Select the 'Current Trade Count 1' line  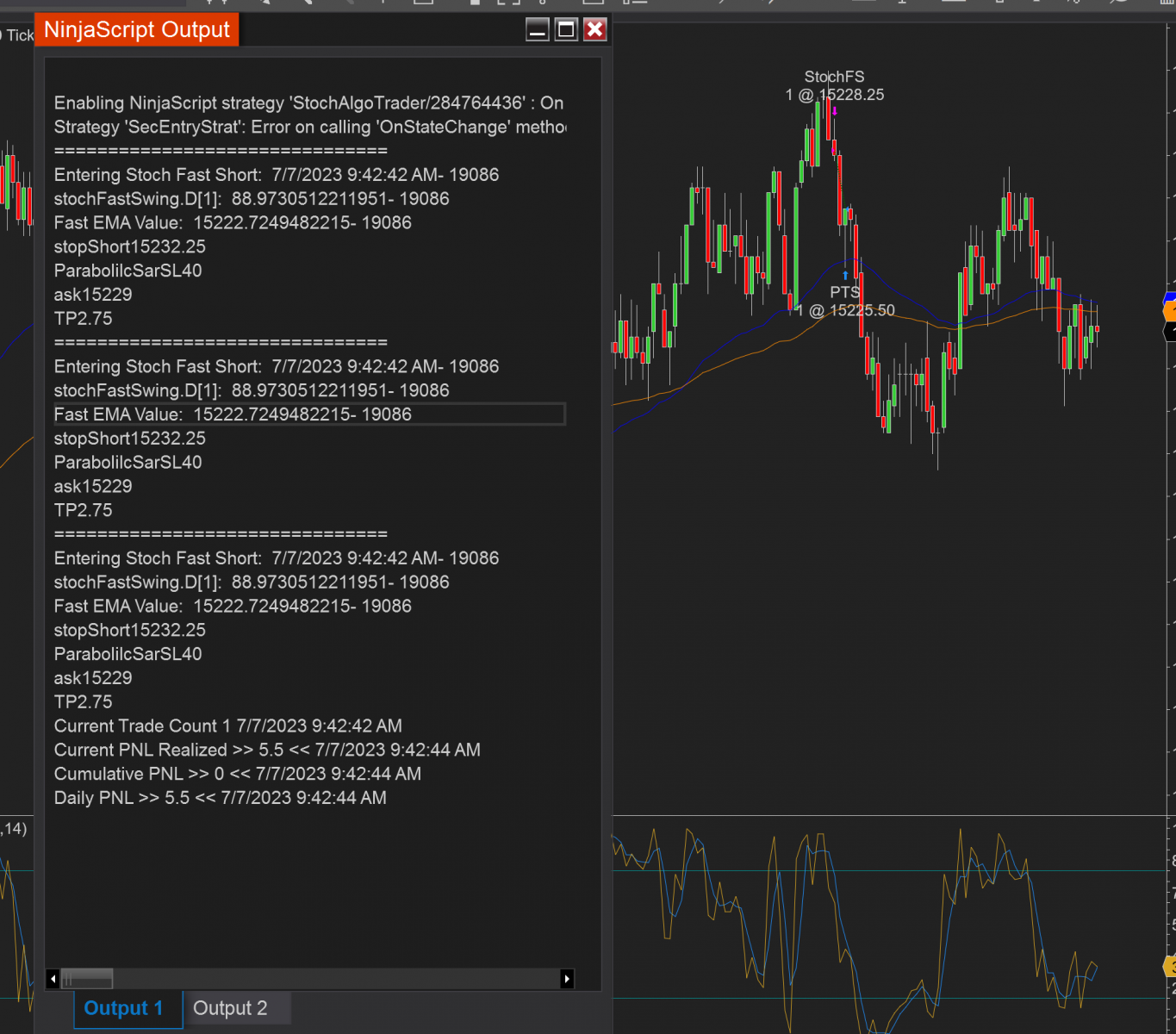(228, 726)
